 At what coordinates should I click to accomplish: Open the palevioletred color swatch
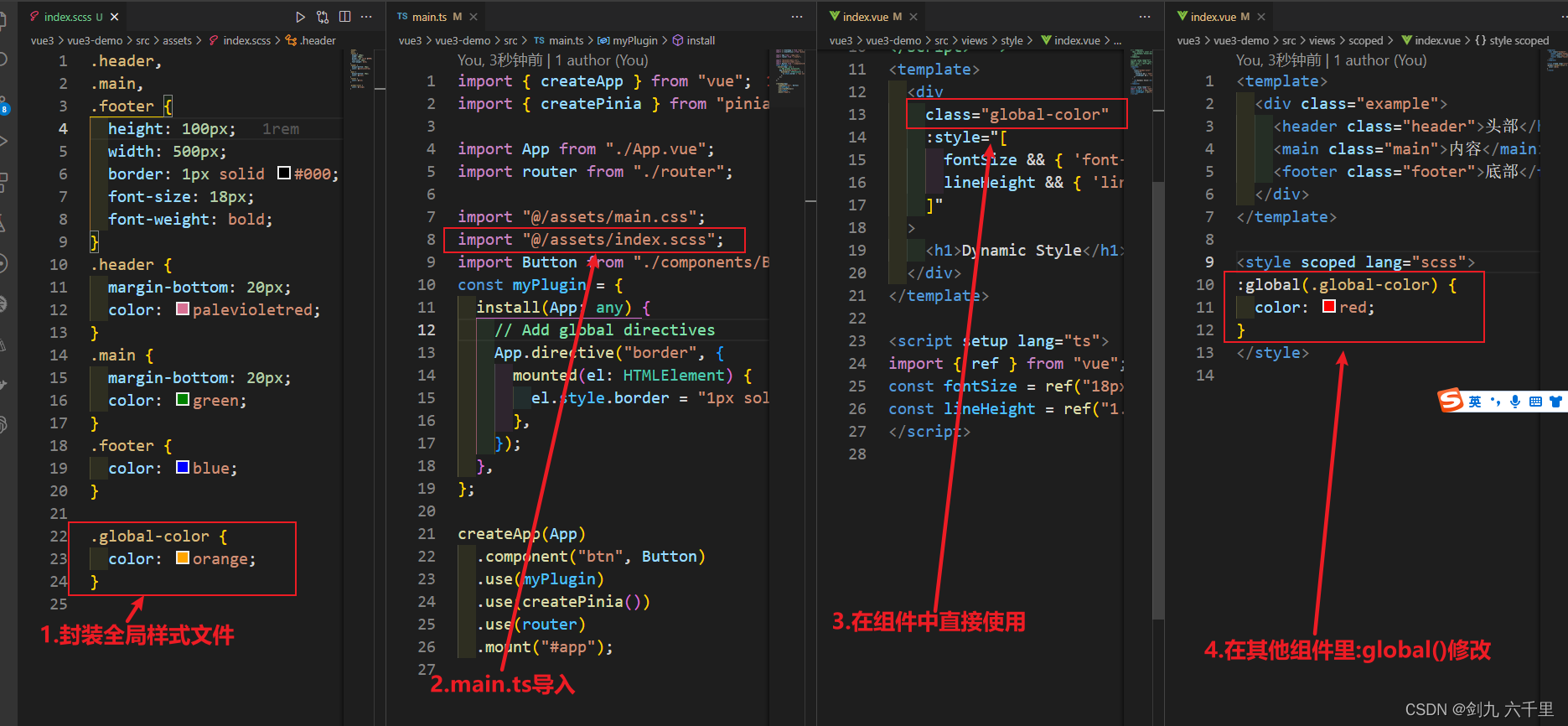(x=183, y=309)
